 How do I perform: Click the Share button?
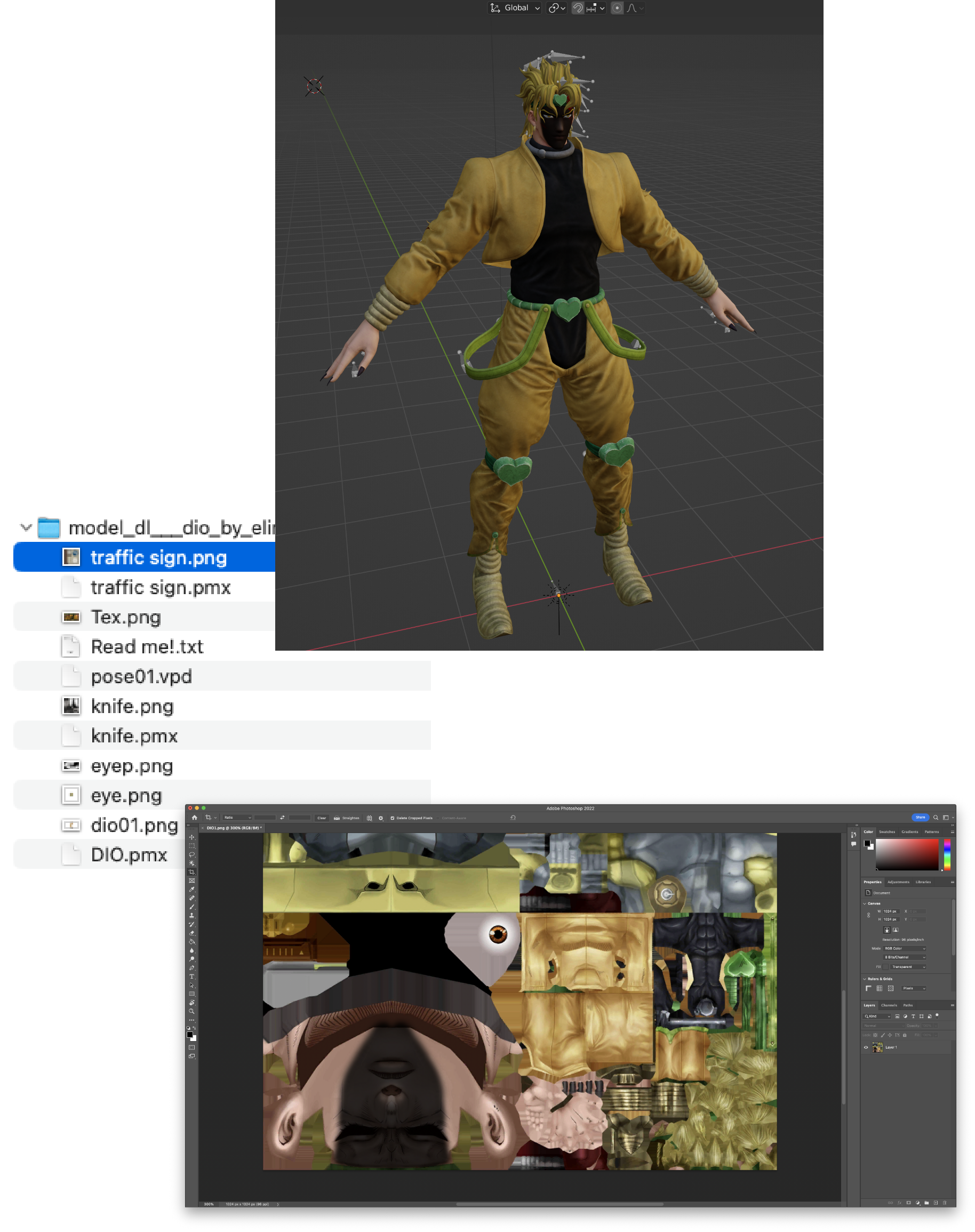921,818
